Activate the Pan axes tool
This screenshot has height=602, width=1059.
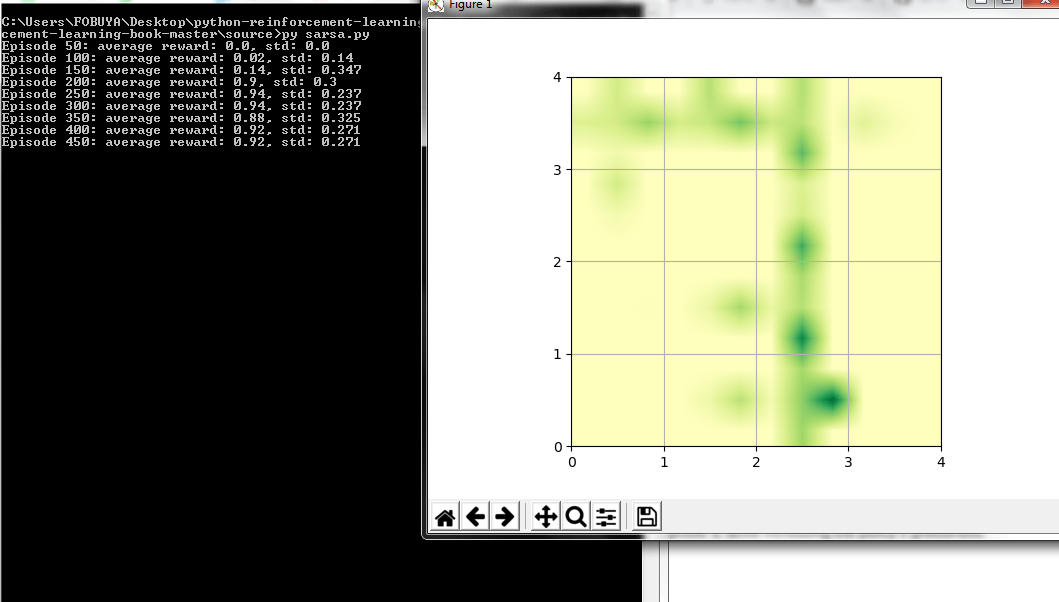[x=546, y=518]
